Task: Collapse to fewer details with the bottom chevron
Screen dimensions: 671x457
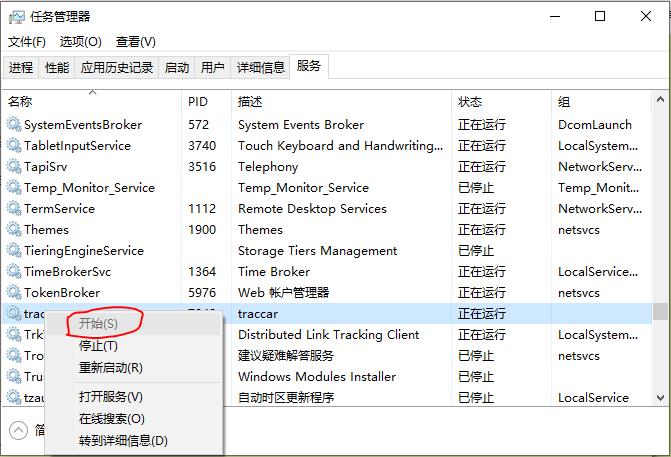Action: [x=19, y=430]
